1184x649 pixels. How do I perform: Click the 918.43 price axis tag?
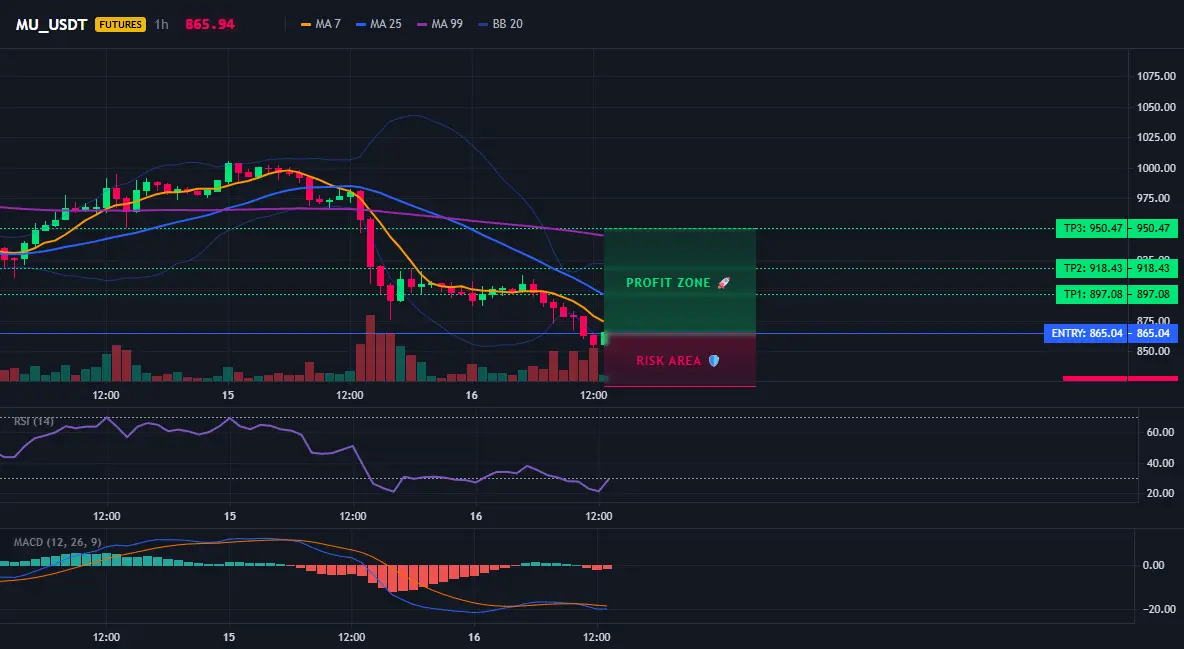click(x=1153, y=268)
